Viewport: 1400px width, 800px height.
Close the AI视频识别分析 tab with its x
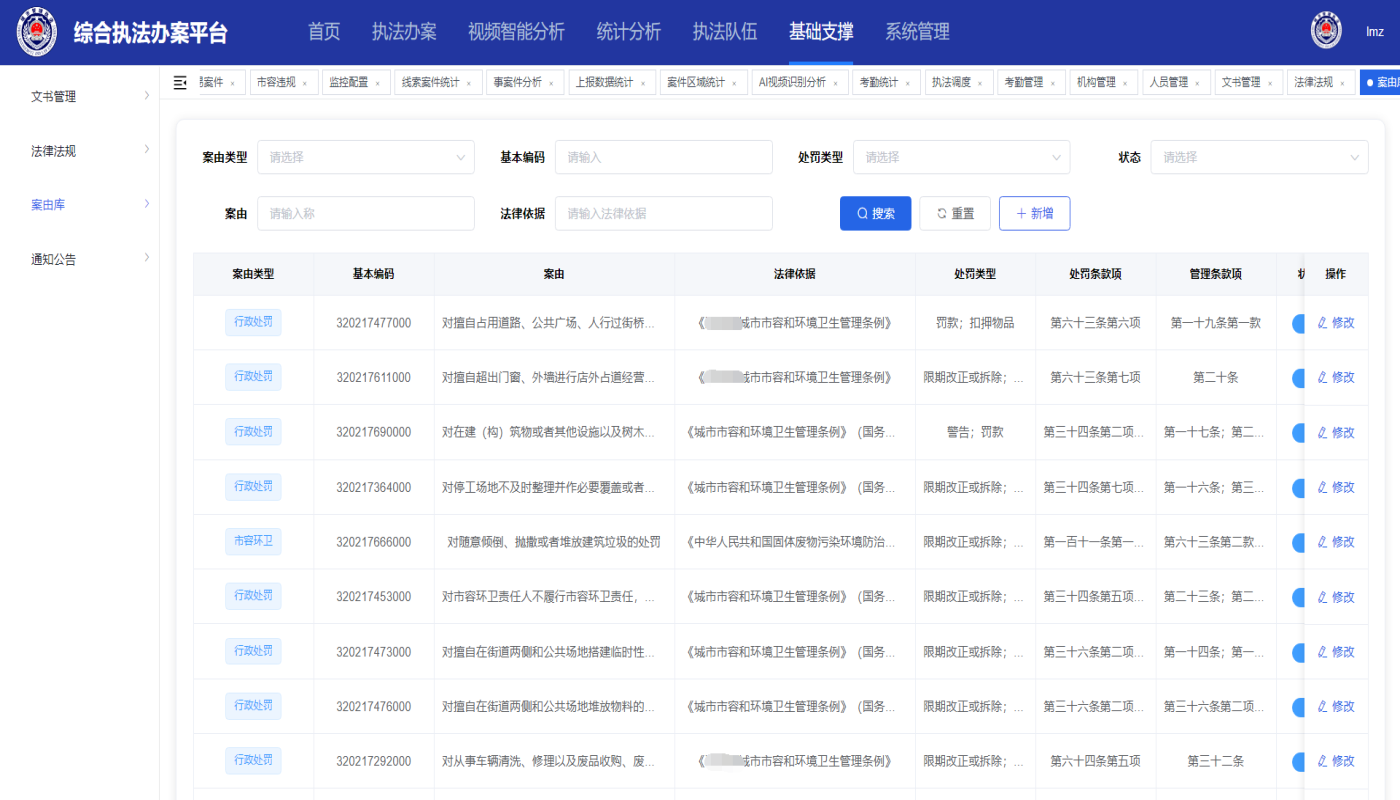point(835,83)
